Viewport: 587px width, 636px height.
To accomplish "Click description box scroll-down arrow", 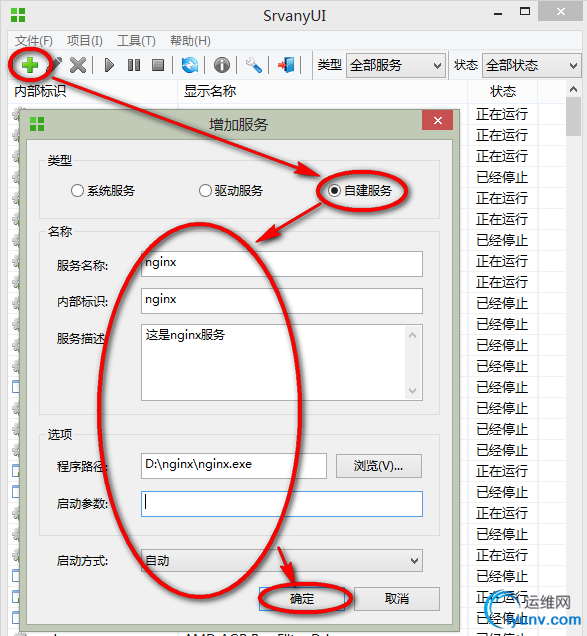I will (413, 391).
